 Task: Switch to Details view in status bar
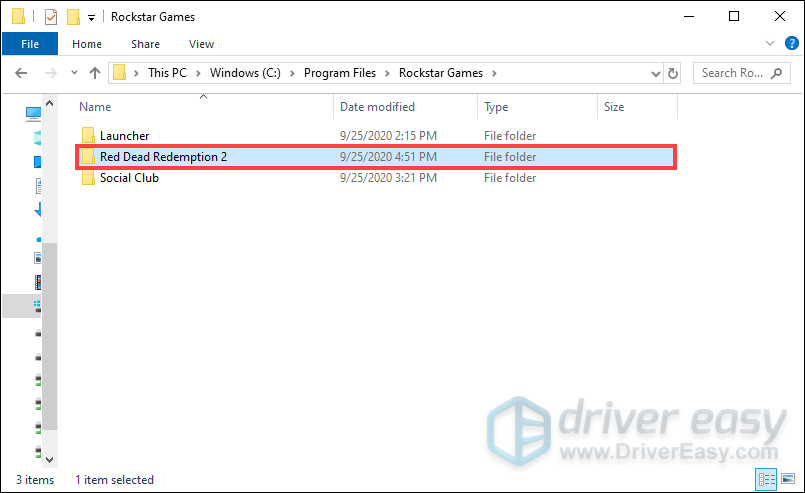766,479
